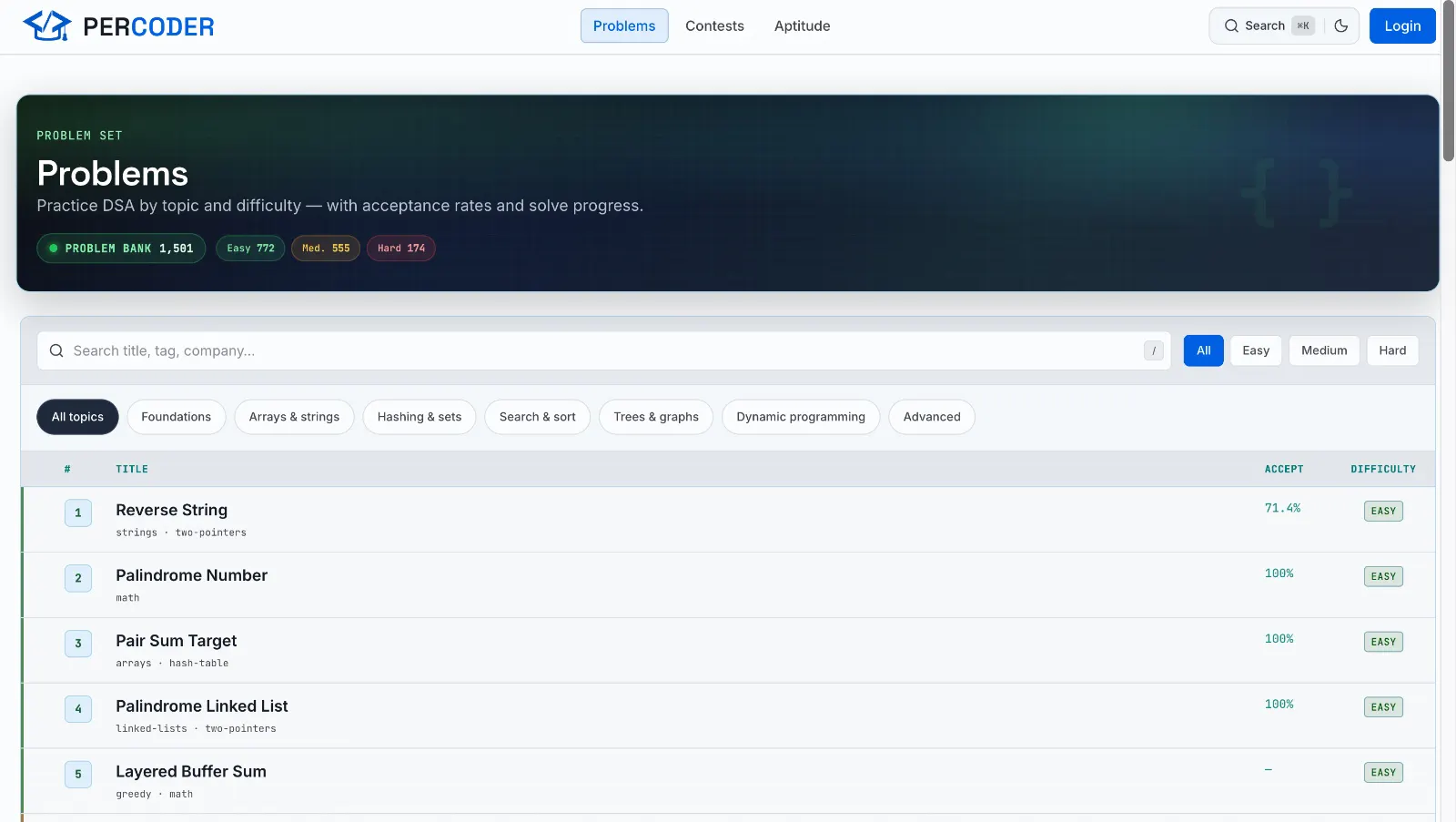This screenshot has width=1456, height=822.
Task: Click the Login button
Action: (1402, 25)
